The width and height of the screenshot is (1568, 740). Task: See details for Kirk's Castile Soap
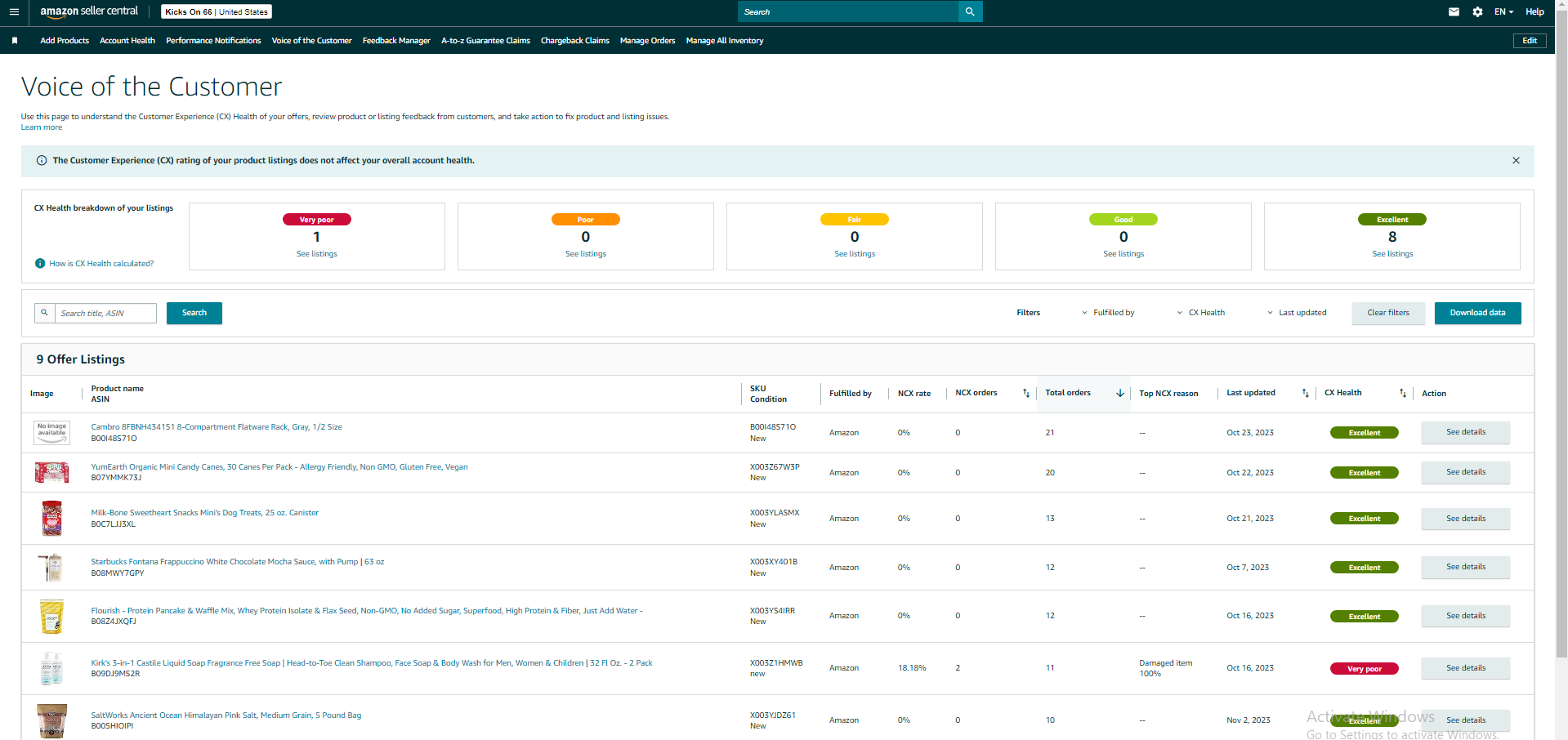click(1466, 668)
